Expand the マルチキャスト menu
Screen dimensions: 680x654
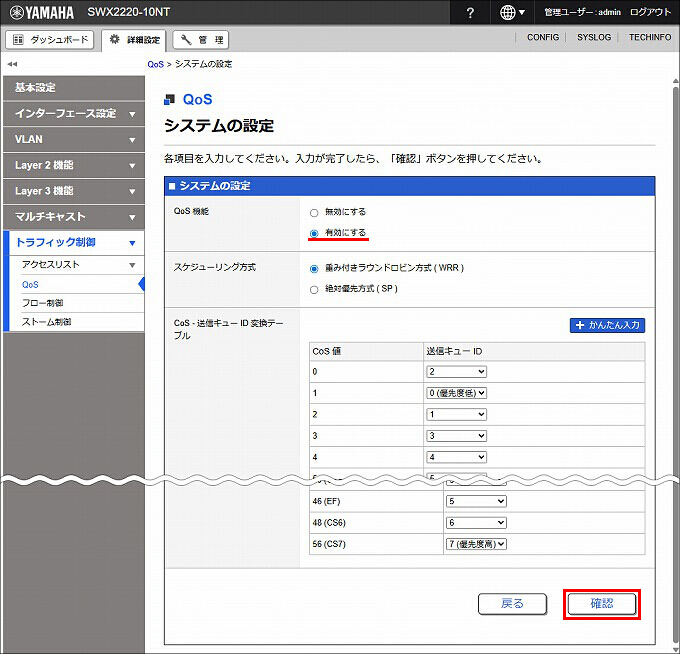click(x=74, y=217)
